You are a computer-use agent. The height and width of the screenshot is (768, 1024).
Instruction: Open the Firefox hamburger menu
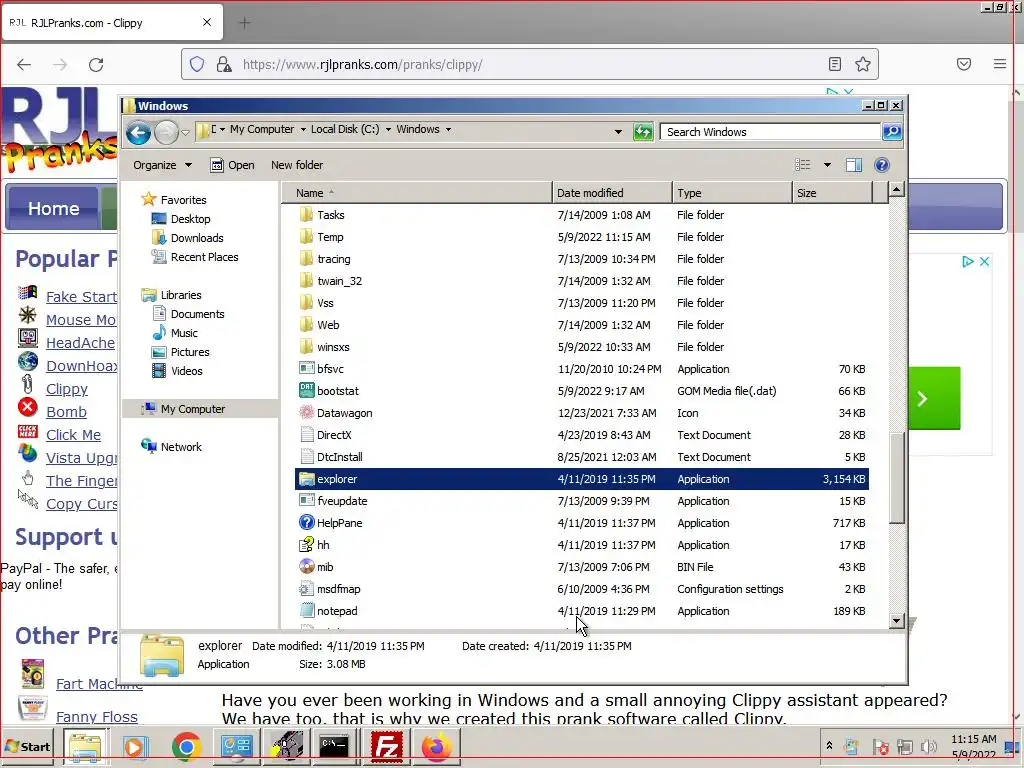click(x=999, y=64)
